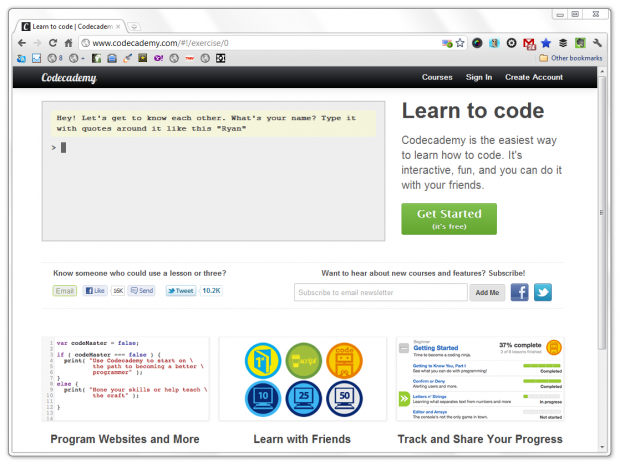Image resolution: width=620 pixels, height=464 pixels.
Task: Open the blue briefcase bookmark icon
Action: click(112, 58)
